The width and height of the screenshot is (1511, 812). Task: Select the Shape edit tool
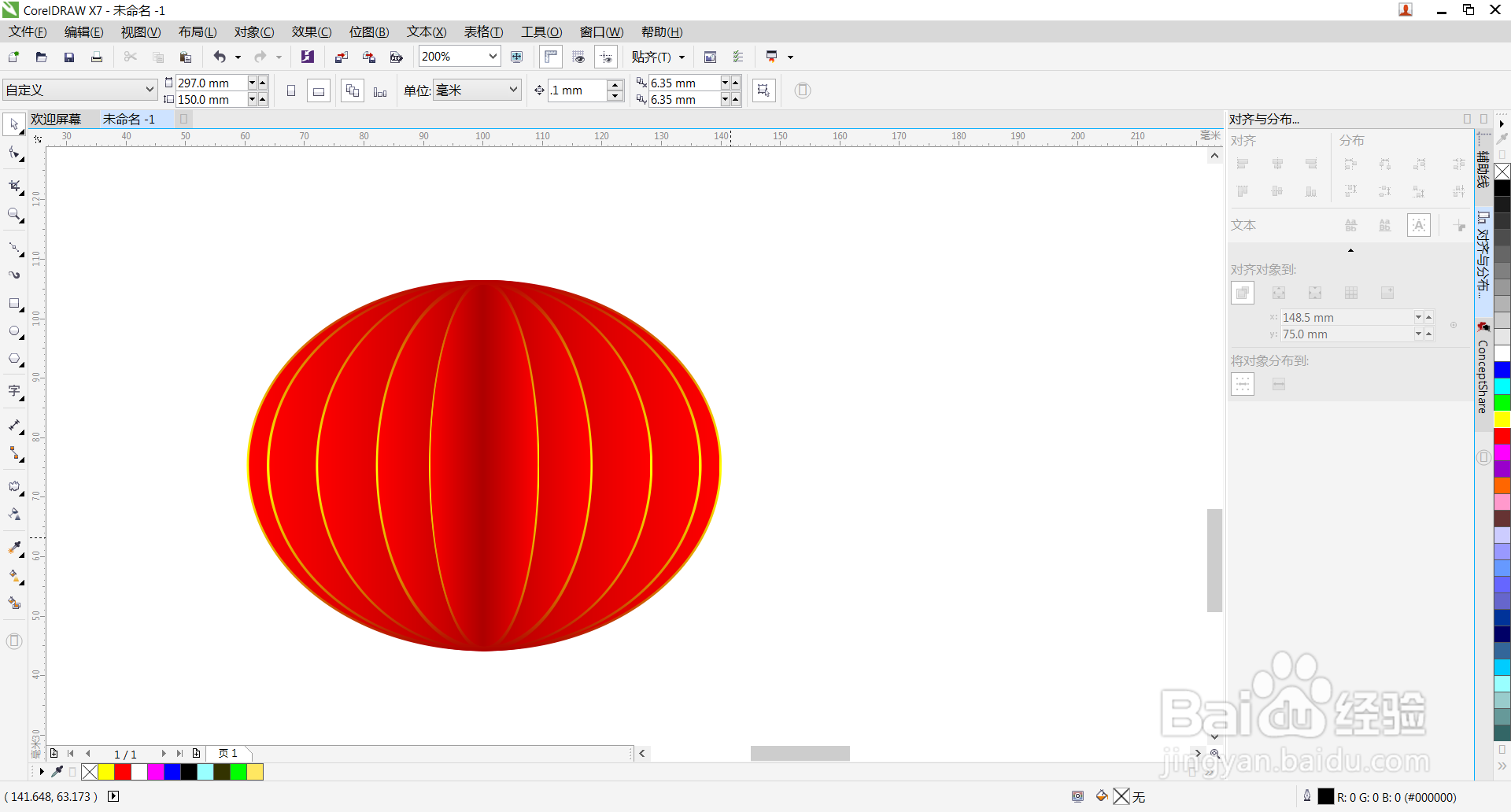point(14,153)
